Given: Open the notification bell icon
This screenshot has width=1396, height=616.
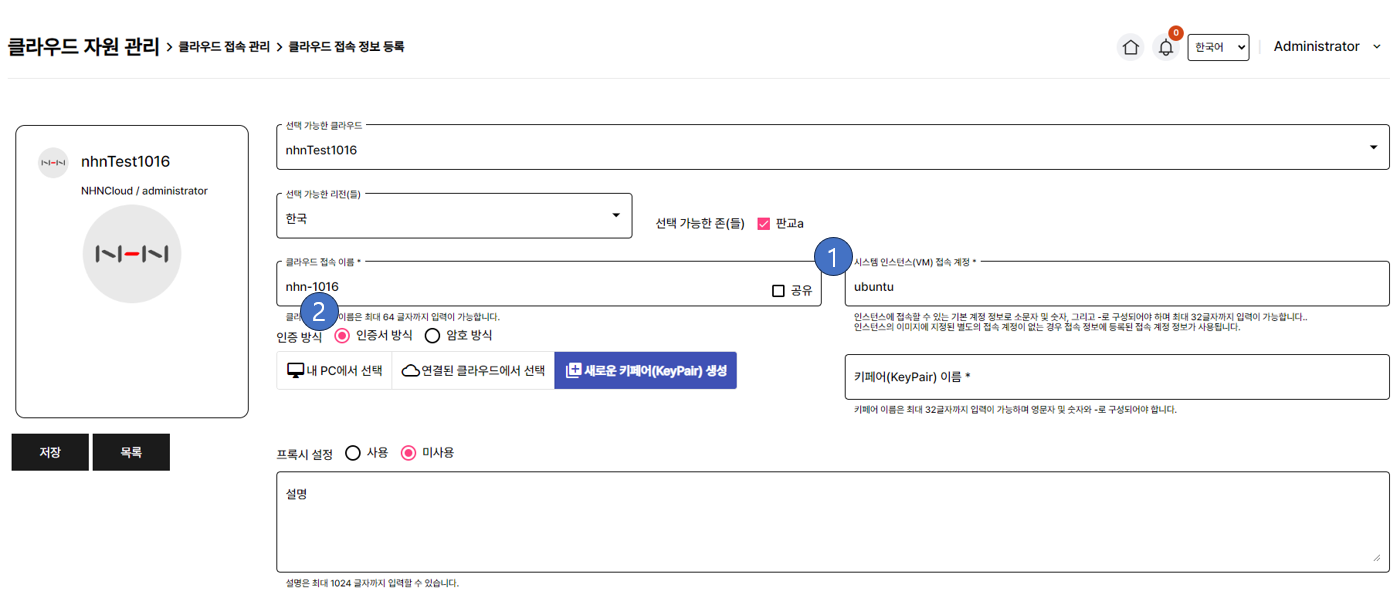Looking at the screenshot, I should click(1165, 47).
